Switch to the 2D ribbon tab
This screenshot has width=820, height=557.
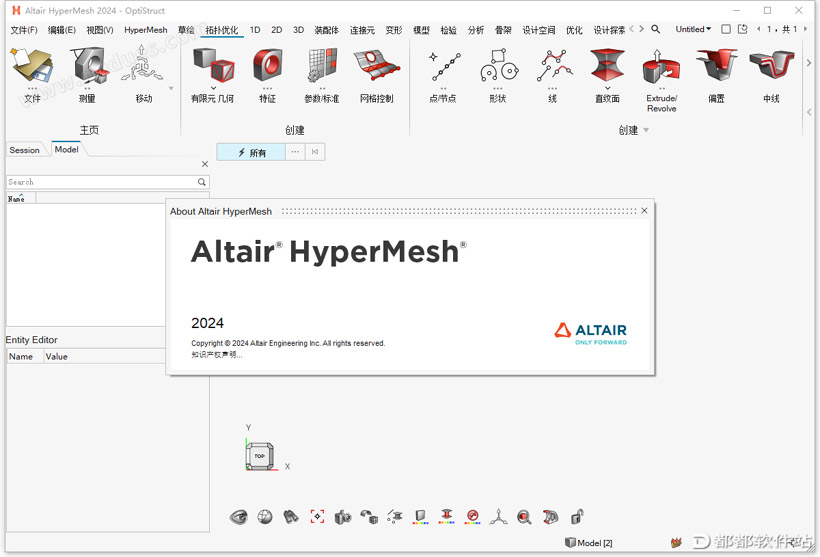pyautogui.click(x=277, y=30)
